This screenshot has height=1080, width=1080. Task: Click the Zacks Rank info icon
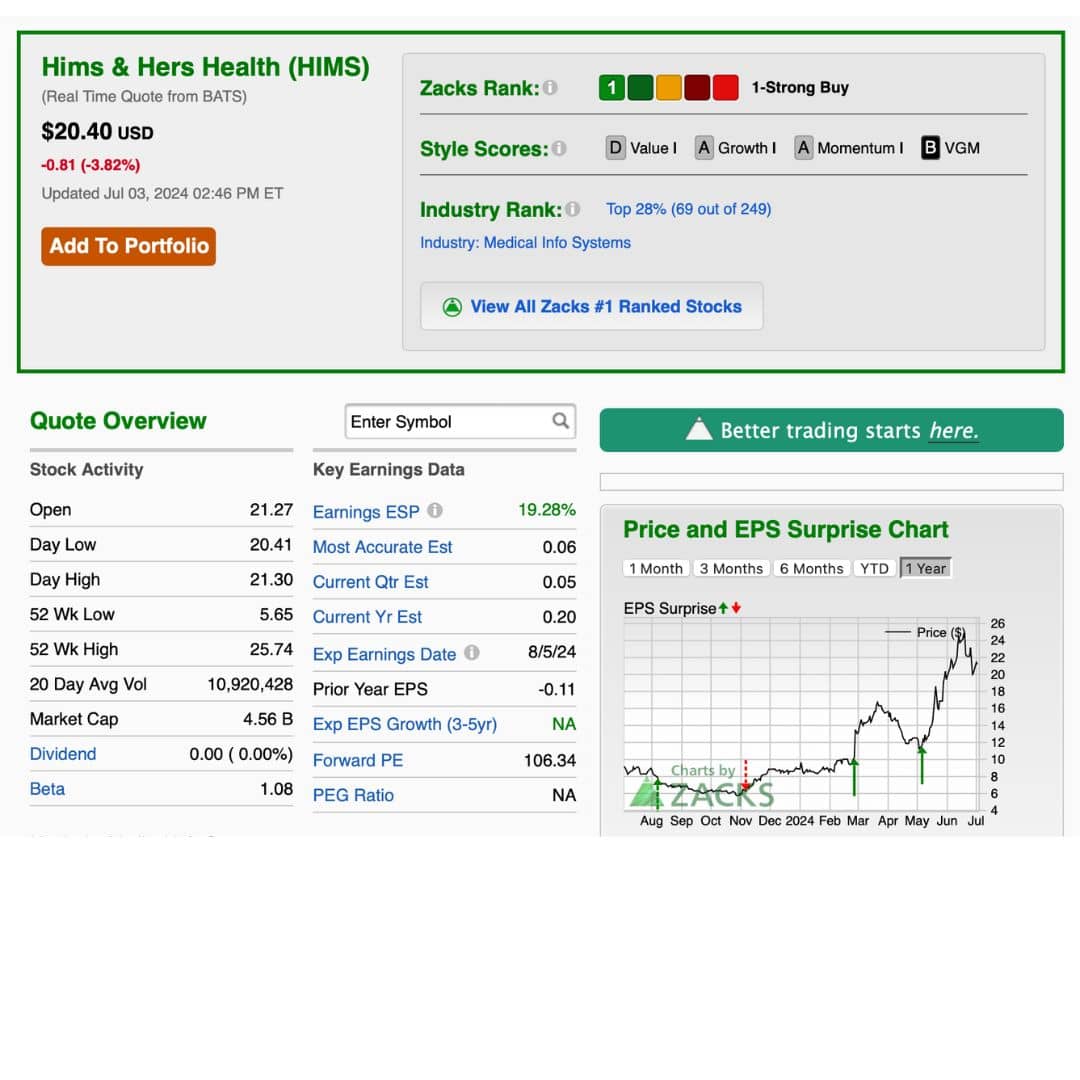pyautogui.click(x=550, y=87)
